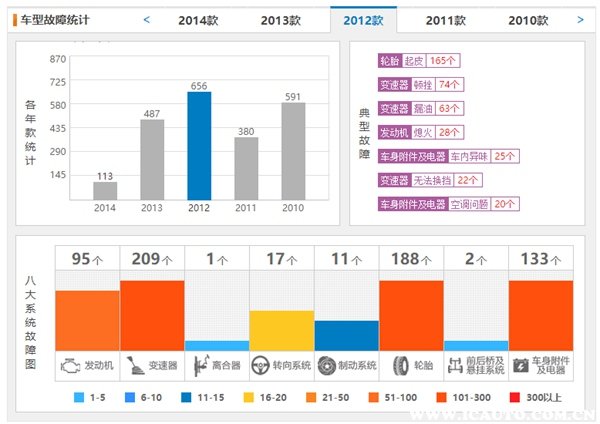Click the tire (轮胎) icon
Image resolution: width=600 pixels, height=424 pixels.
click(399, 366)
